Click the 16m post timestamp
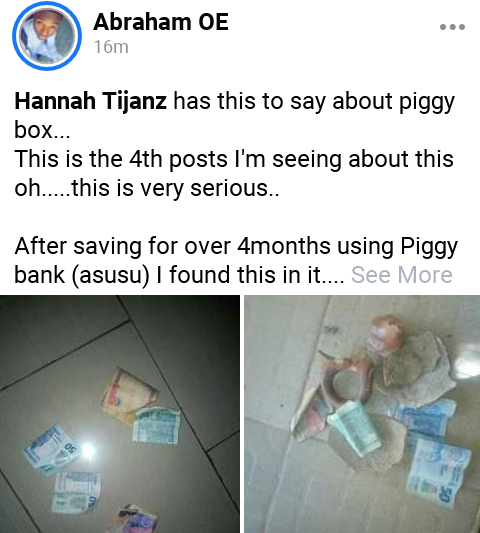Viewport: 480px width, 533px height. tap(111, 47)
